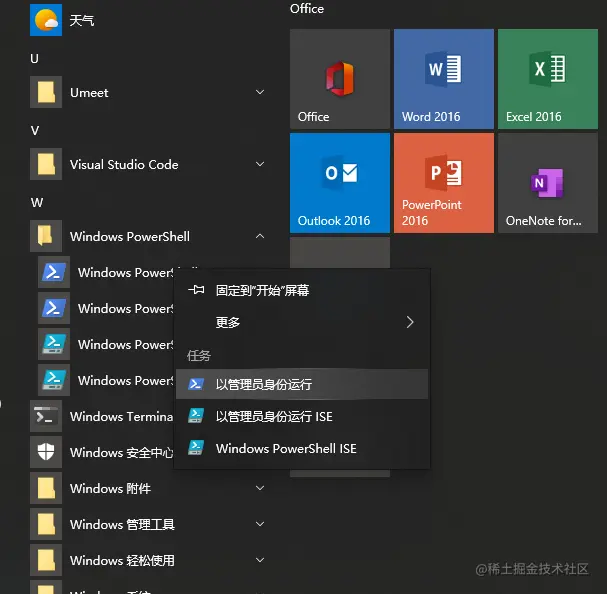Click PowerShell icon beside 以管理员身份运行
This screenshot has width=607, height=594.
196,384
